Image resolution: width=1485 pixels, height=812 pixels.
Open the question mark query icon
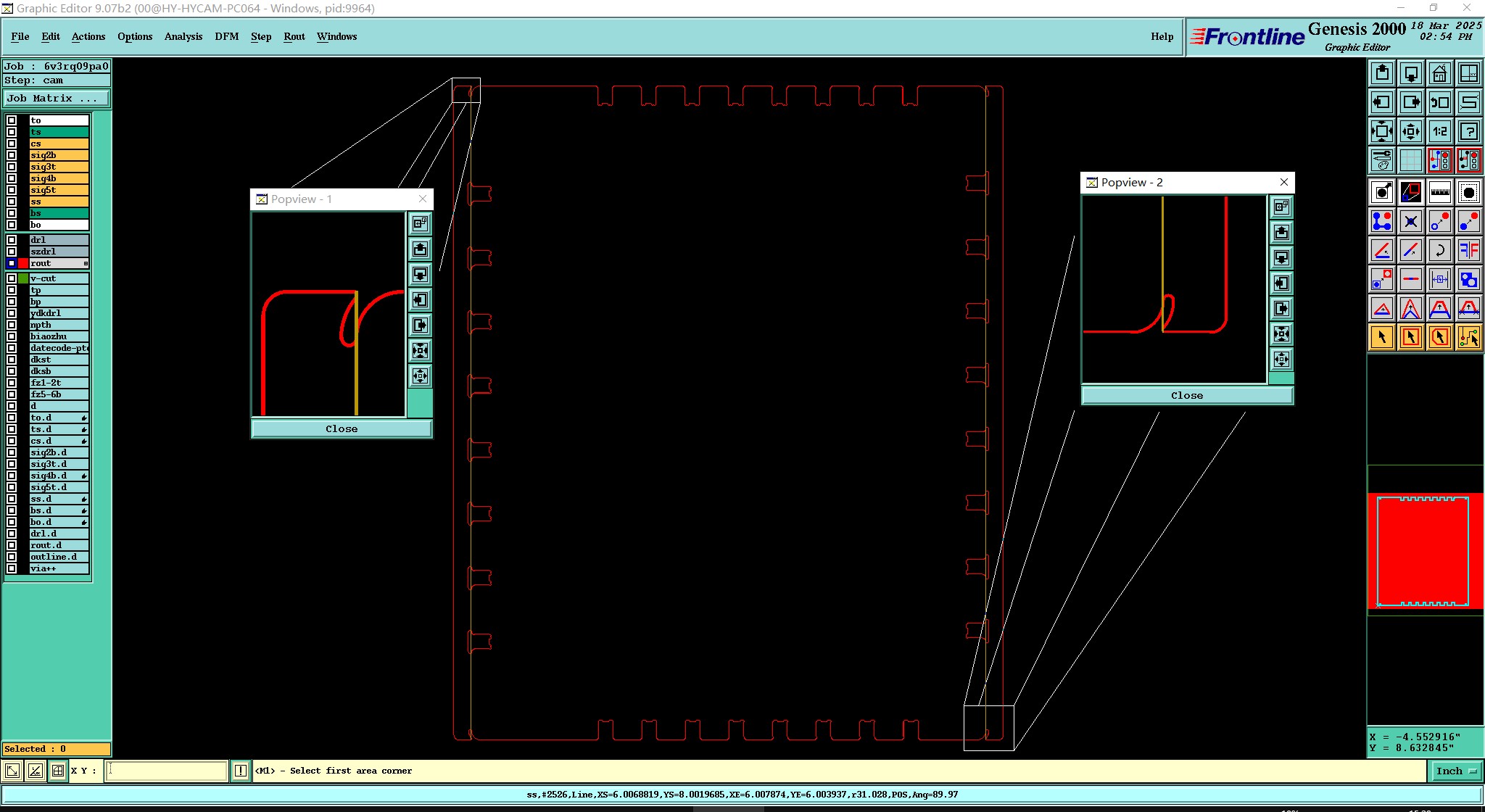pos(1468,131)
